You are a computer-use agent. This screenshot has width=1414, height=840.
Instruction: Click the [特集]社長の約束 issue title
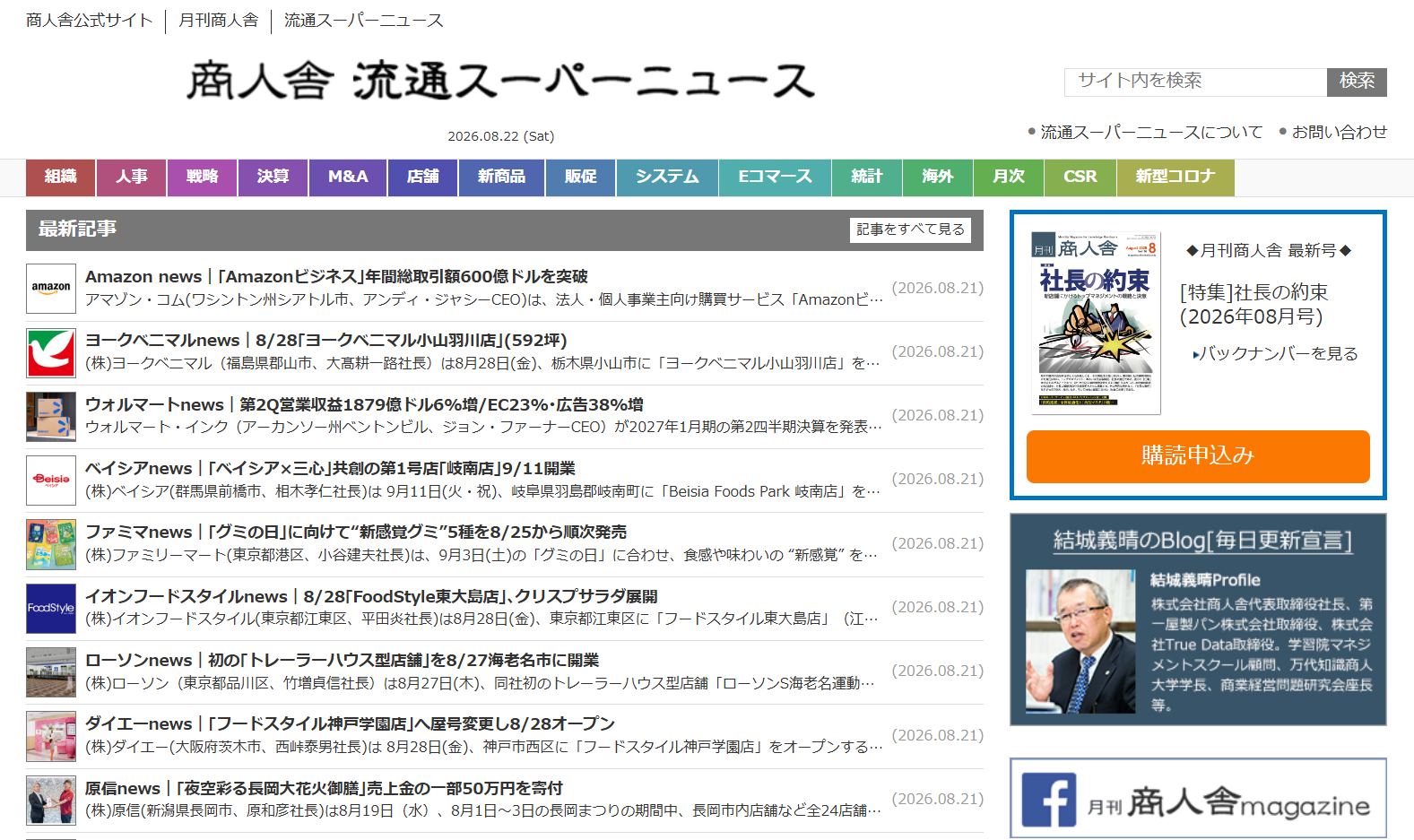[1254, 304]
